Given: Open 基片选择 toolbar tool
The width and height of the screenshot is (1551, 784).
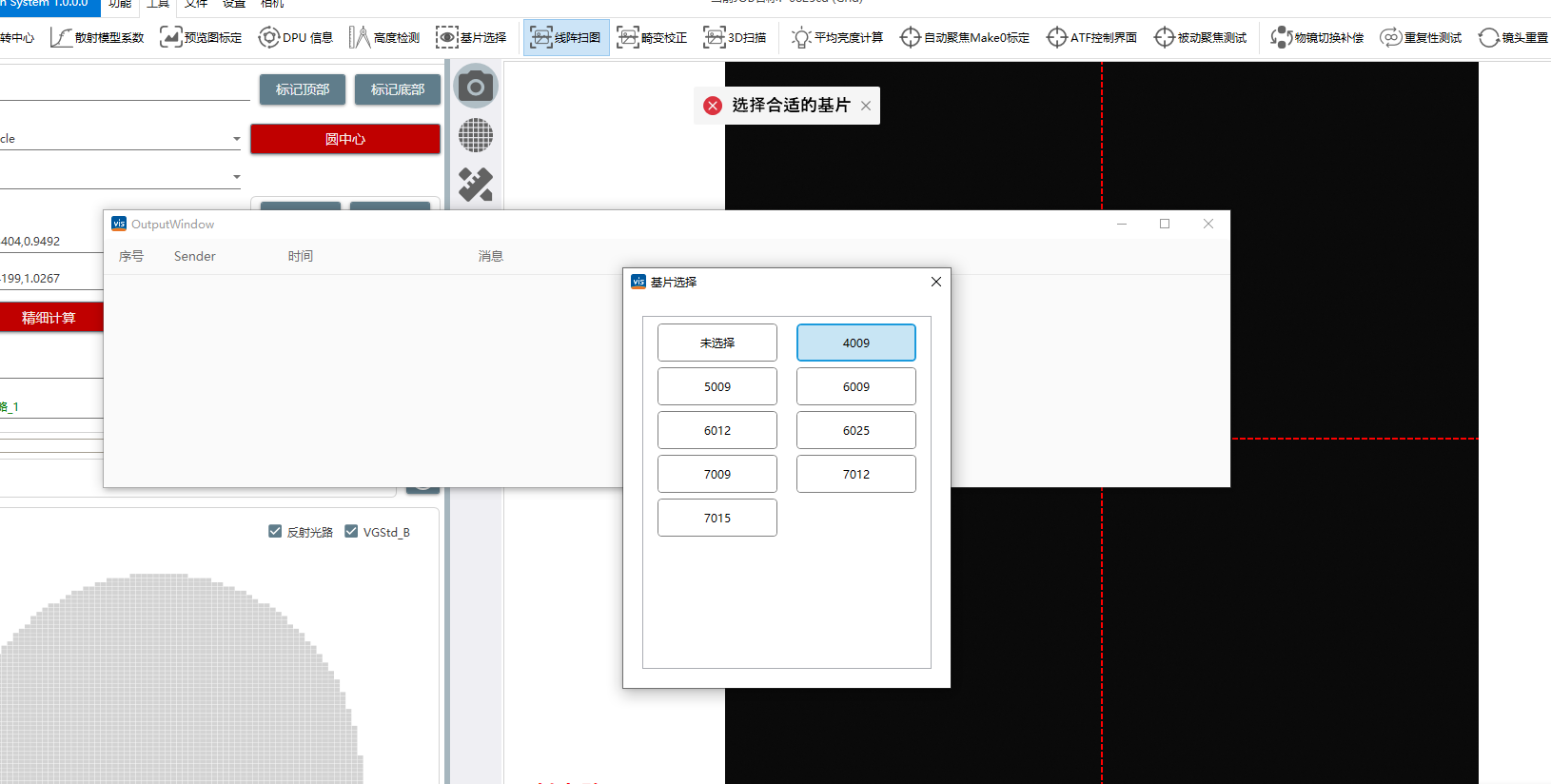Looking at the screenshot, I should (x=472, y=38).
